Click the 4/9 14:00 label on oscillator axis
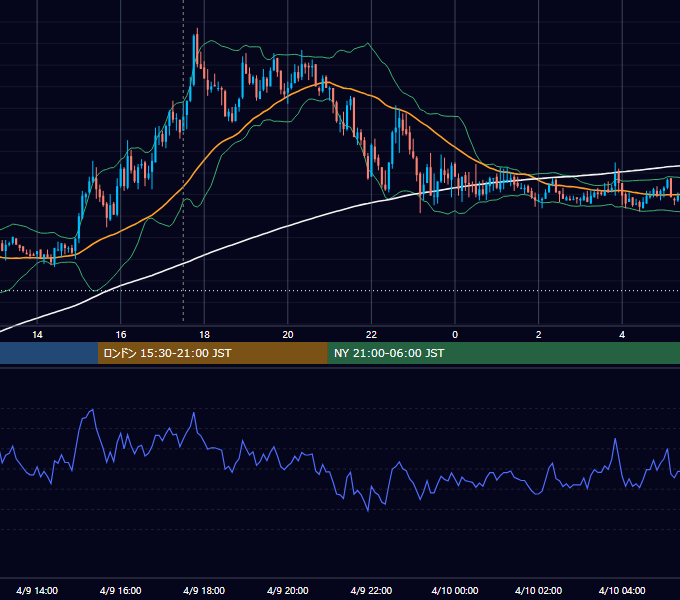The image size is (680, 600). click(x=37, y=590)
